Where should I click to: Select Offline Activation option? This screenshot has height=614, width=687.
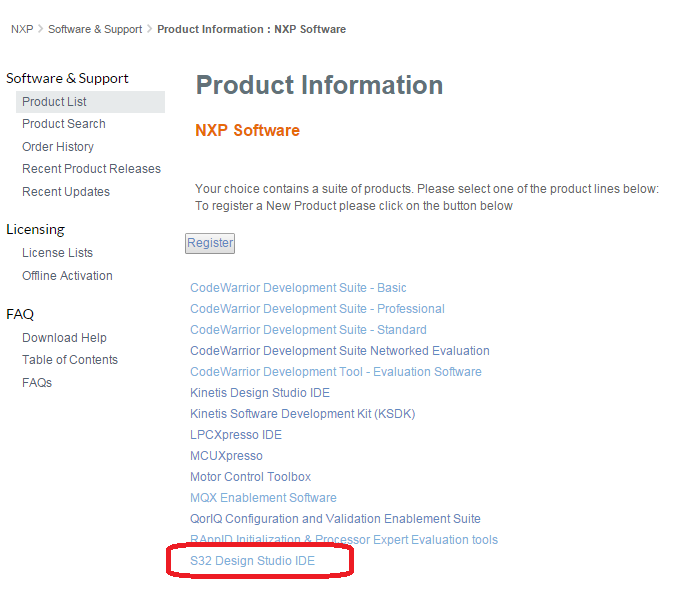click(x=67, y=276)
